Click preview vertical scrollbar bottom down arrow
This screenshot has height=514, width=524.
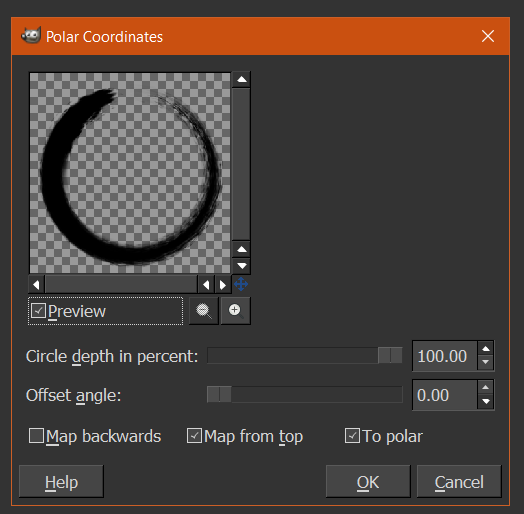[242, 266]
